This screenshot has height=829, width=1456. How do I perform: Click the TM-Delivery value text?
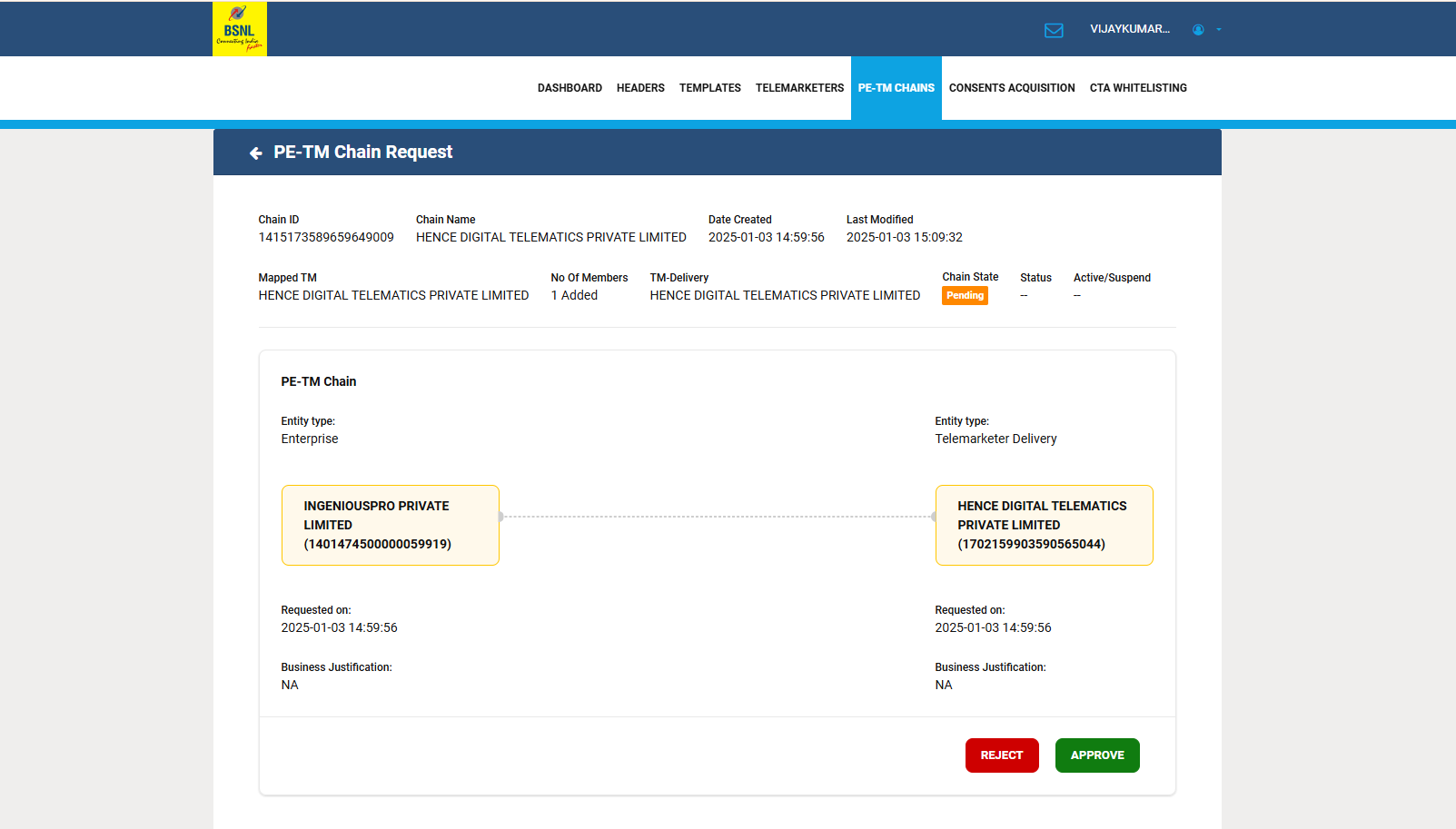(785, 295)
